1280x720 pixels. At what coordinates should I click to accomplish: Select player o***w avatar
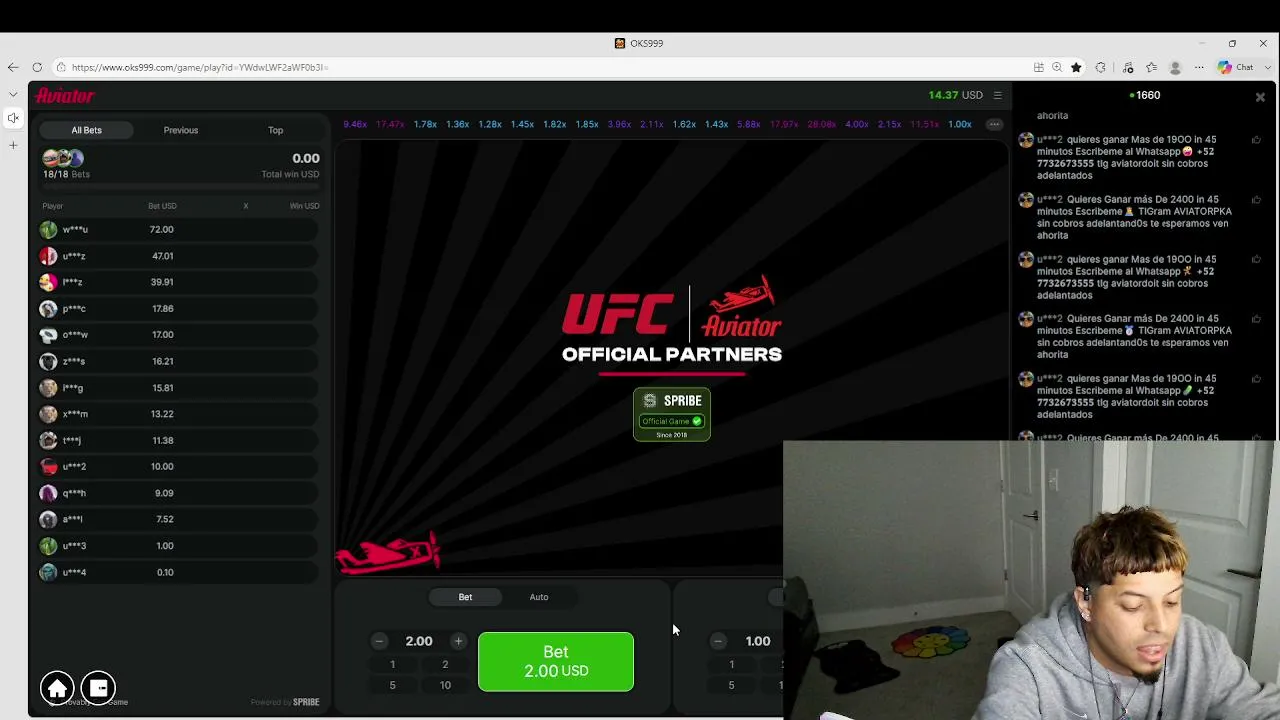(48, 335)
